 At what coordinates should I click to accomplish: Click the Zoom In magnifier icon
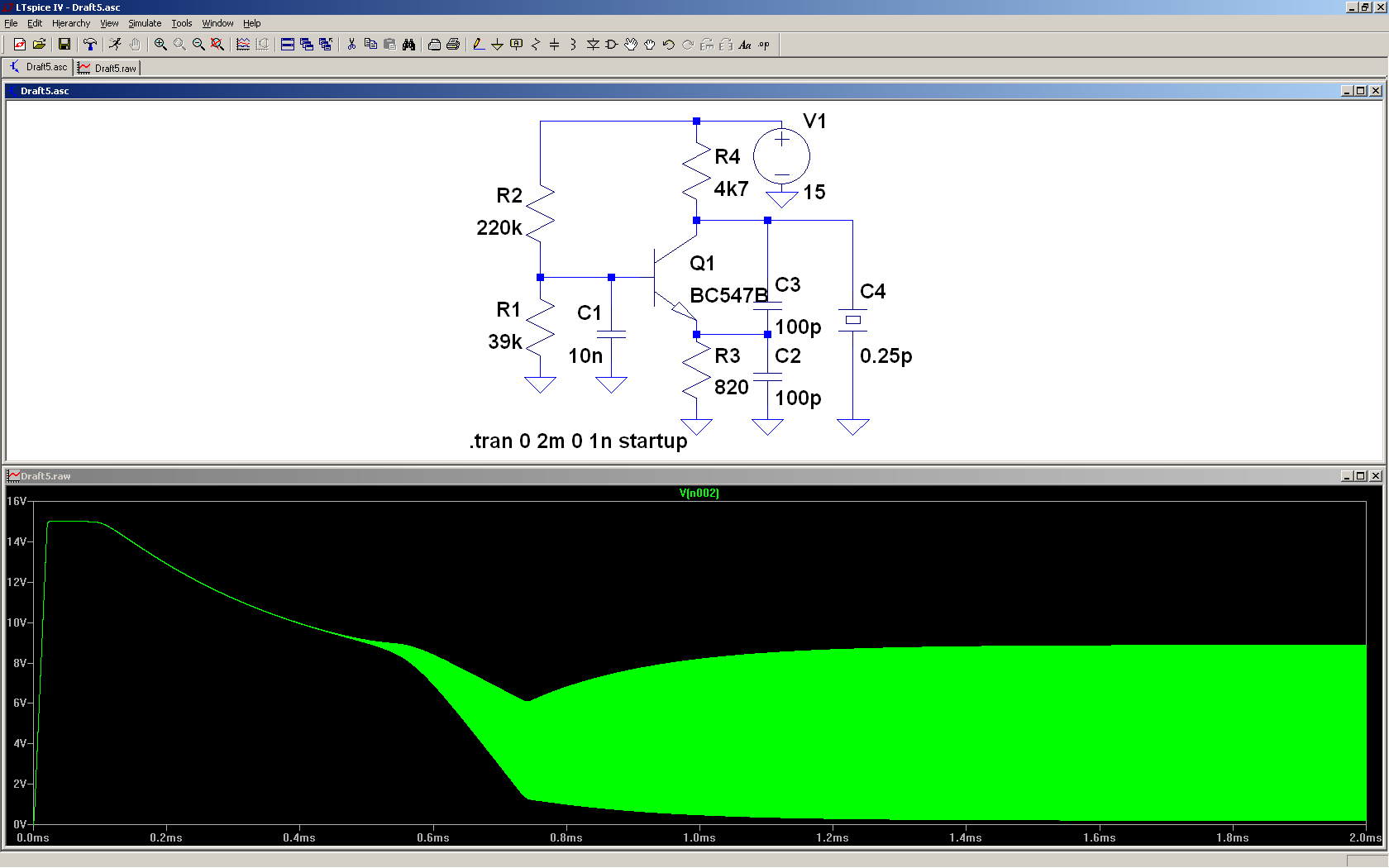click(160, 45)
